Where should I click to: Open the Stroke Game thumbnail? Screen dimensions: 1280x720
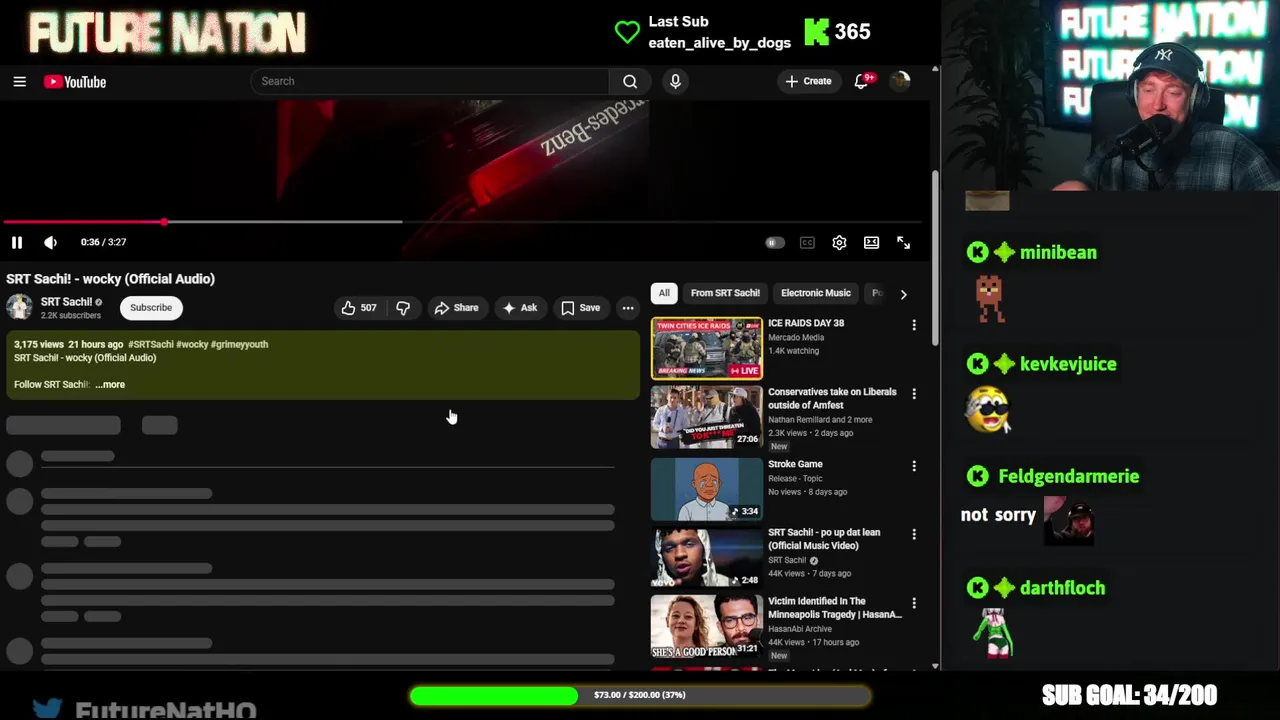pyautogui.click(x=706, y=489)
